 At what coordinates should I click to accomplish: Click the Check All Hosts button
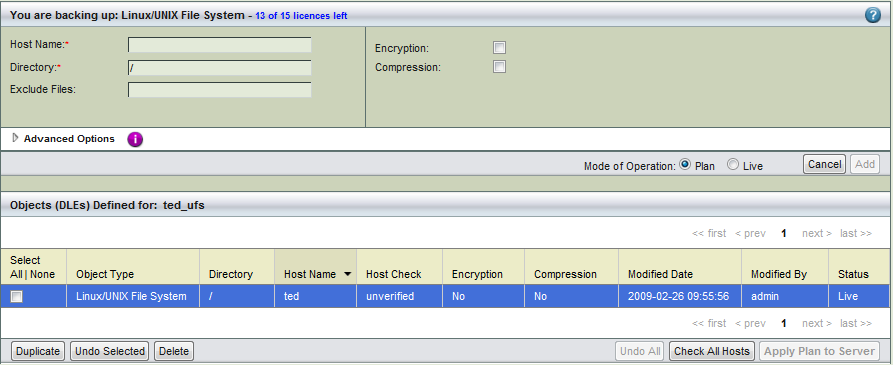coord(712,351)
